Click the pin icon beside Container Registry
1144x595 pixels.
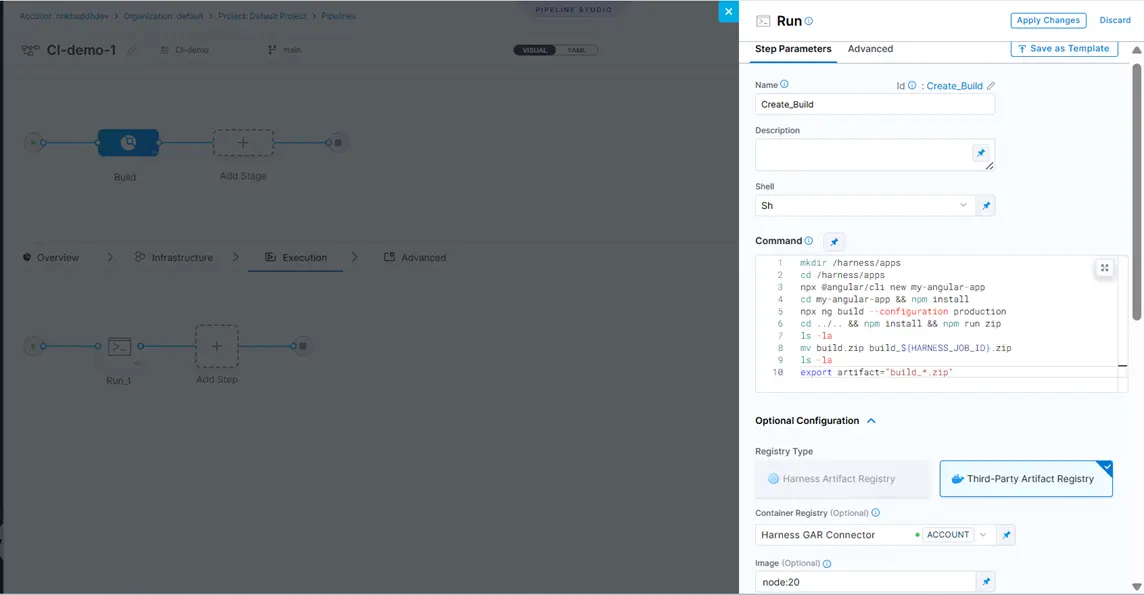tap(1006, 535)
